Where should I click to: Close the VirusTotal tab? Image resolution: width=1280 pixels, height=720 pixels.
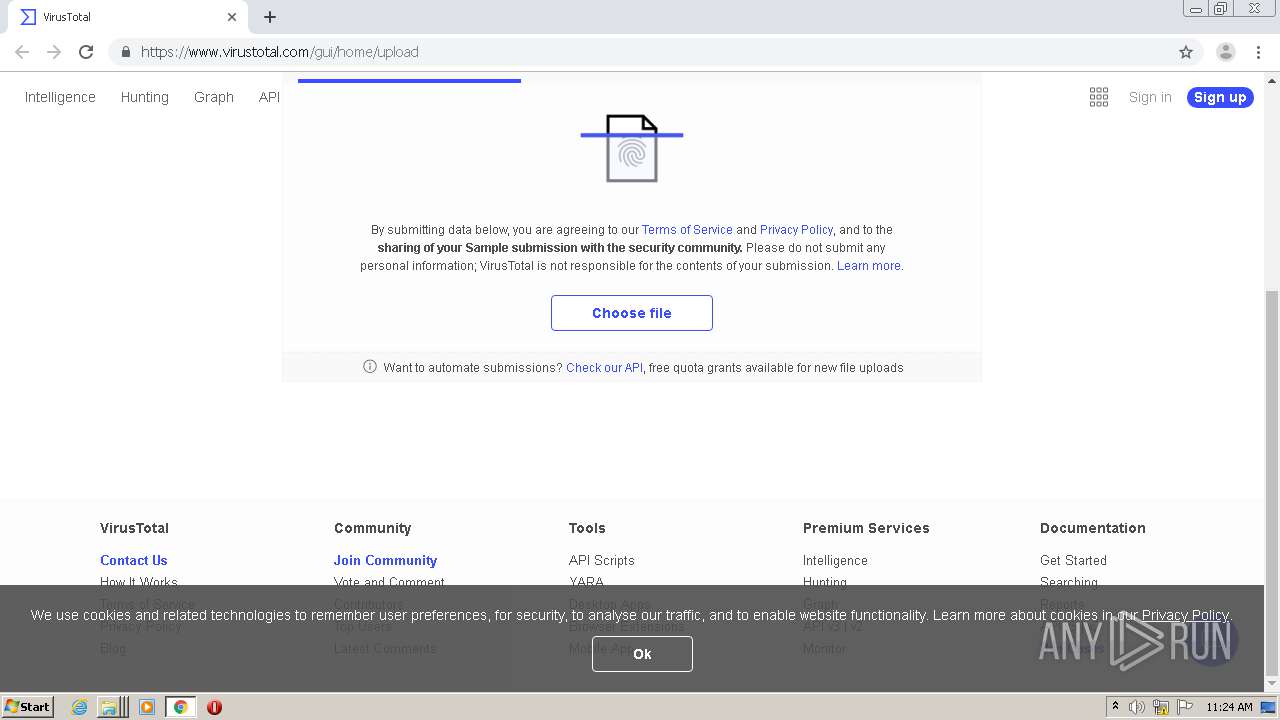tap(232, 17)
